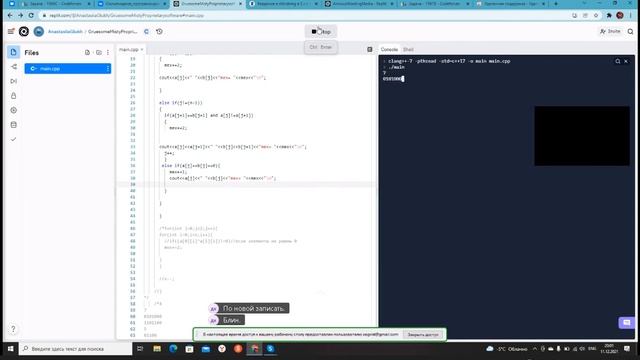Open the AnastasiiaGlukh profile link
The image size is (640, 360).
(65, 31)
